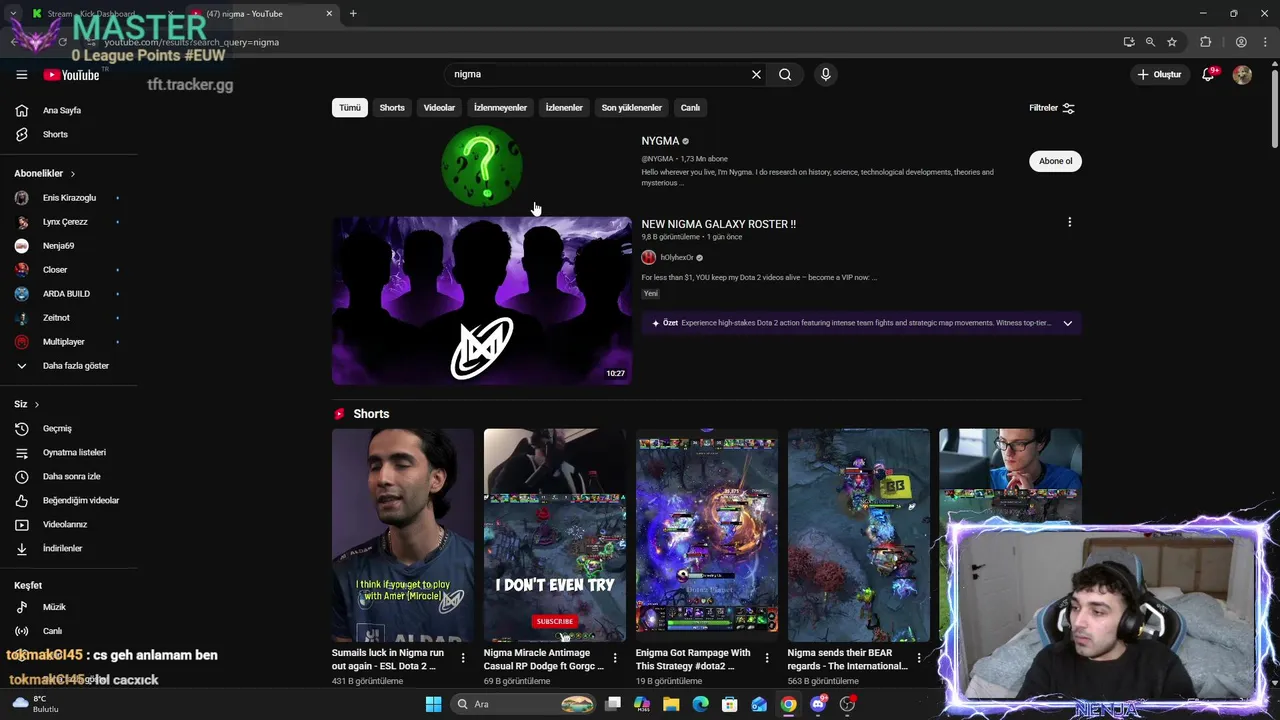Select the İzlenenler filter chip
This screenshot has width=1280, height=720.
(x=564, y=108)
